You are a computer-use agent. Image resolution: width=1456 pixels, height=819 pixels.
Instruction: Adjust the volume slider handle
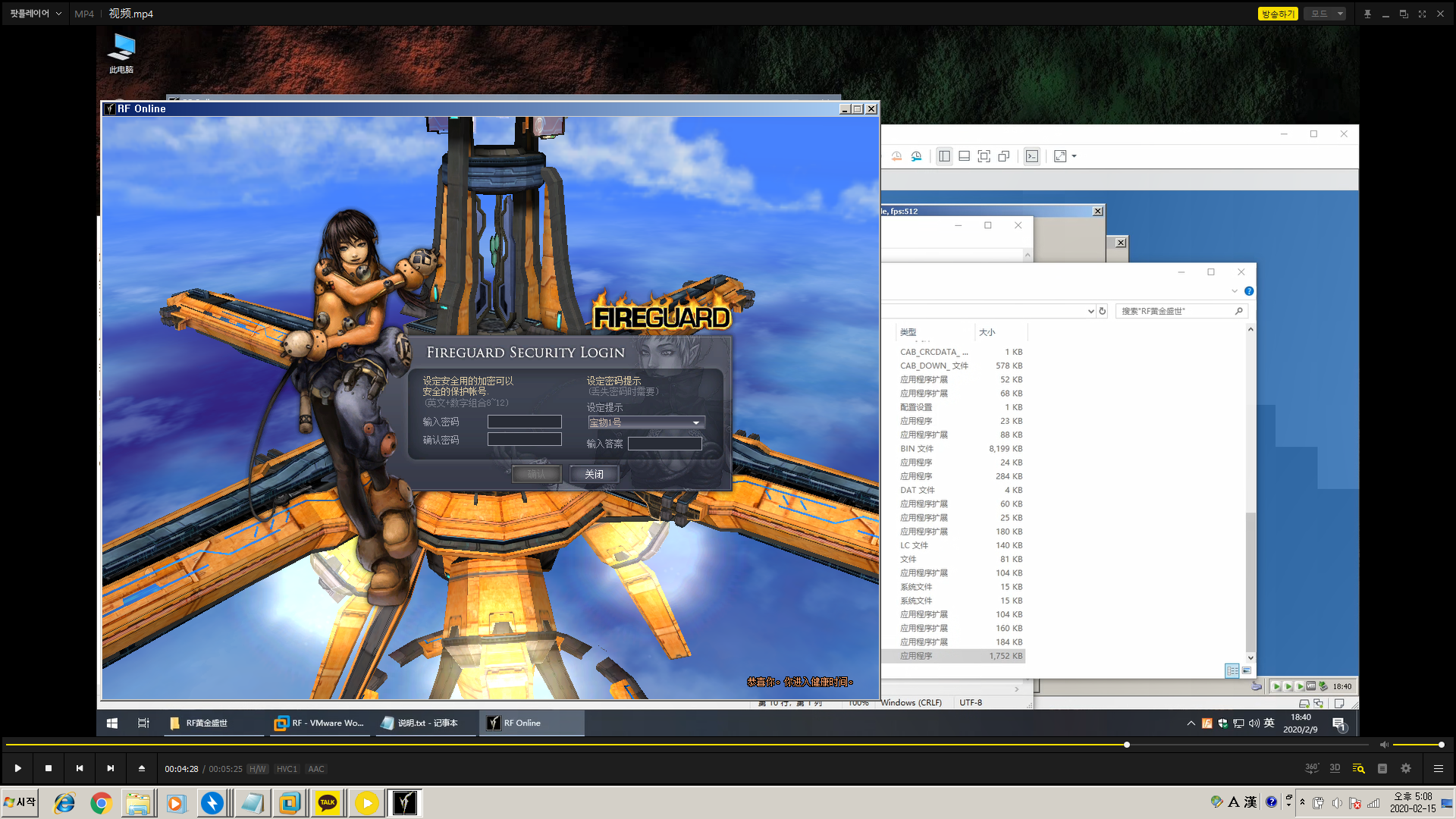[x=1441, y=745]
